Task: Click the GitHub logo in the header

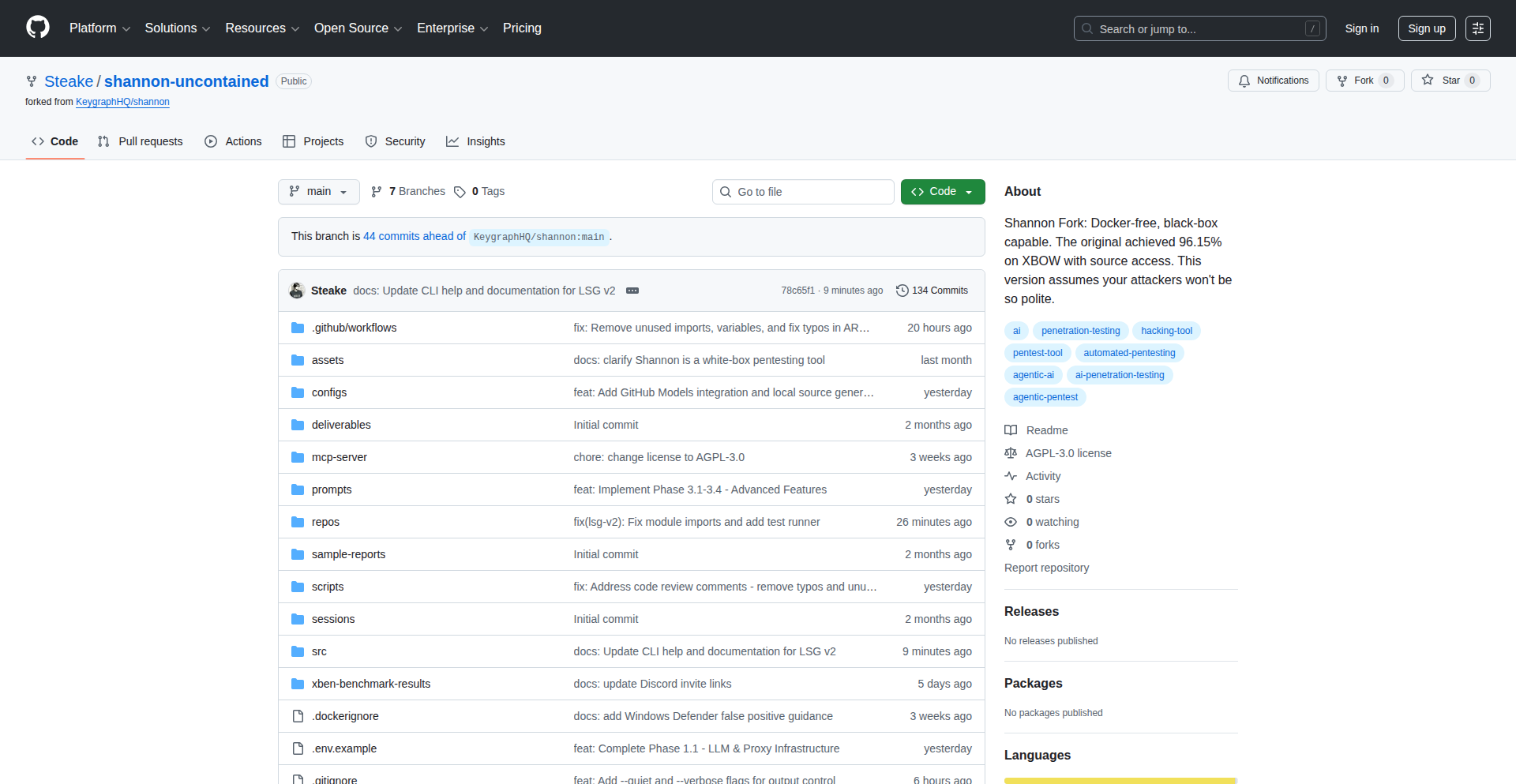Action: [x=36, y=28]
